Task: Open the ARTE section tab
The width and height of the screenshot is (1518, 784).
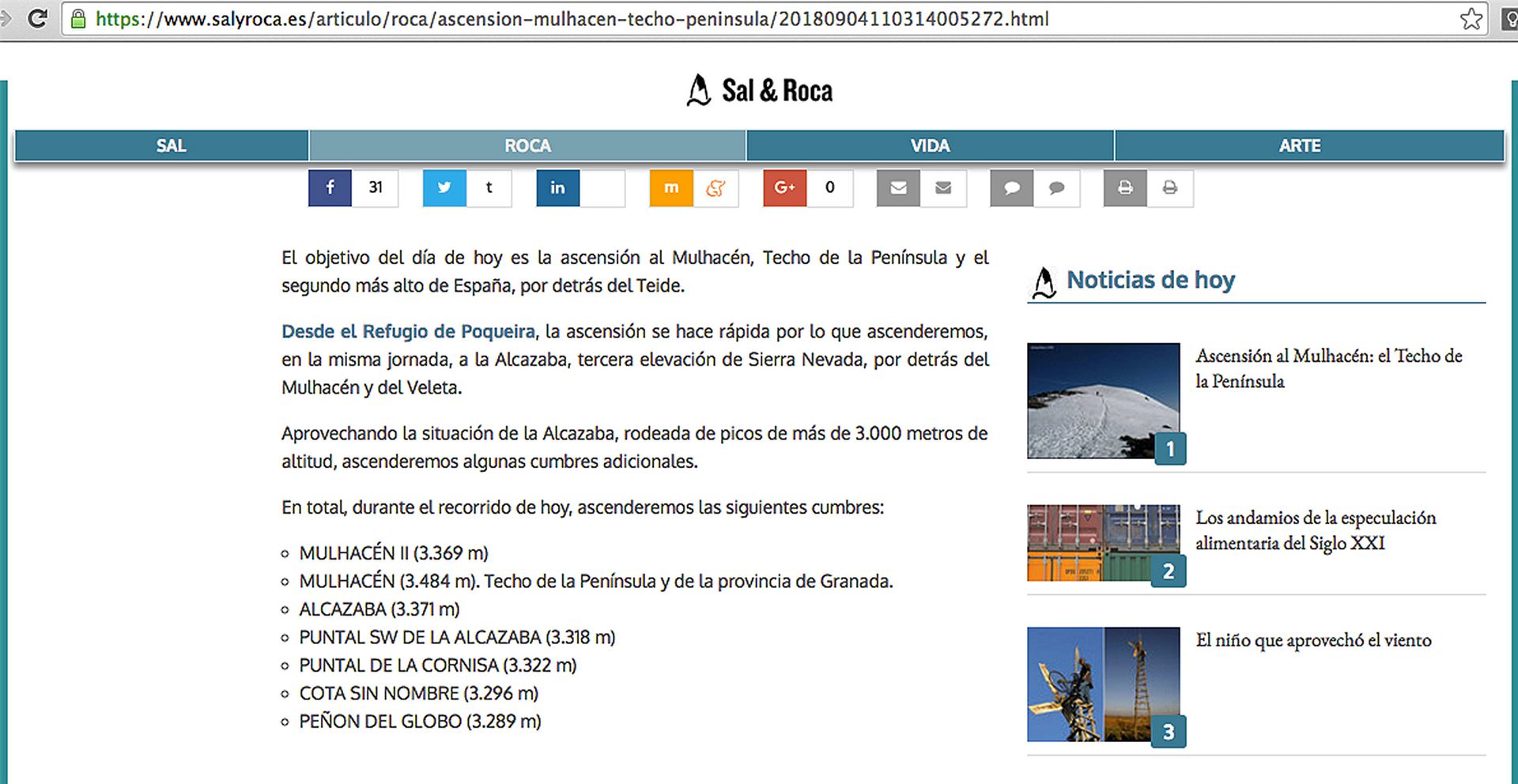Action: point(1309,145)
